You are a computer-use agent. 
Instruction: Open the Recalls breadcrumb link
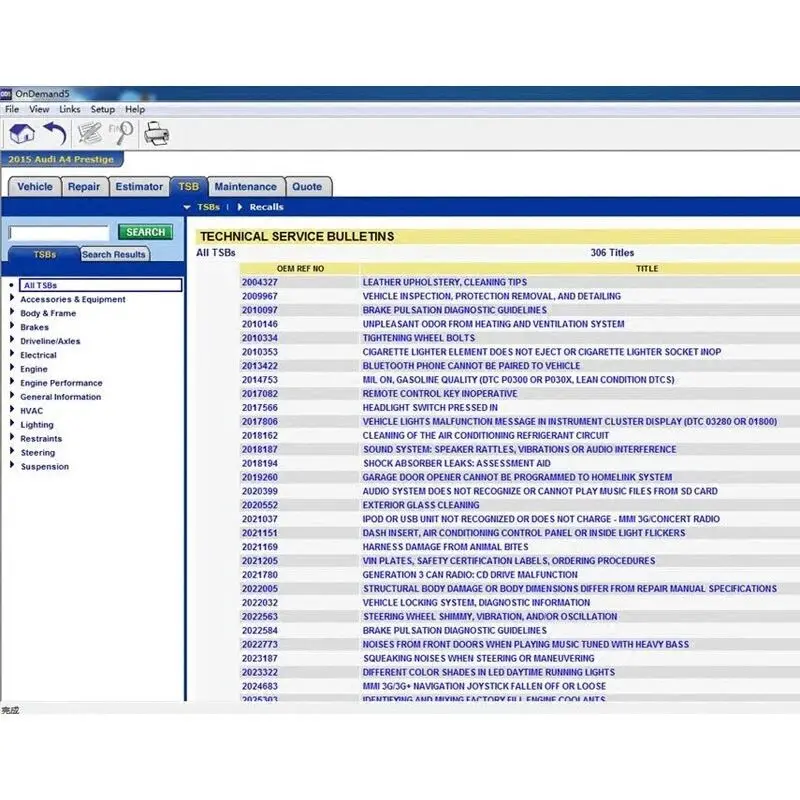[x=268, y=206]
